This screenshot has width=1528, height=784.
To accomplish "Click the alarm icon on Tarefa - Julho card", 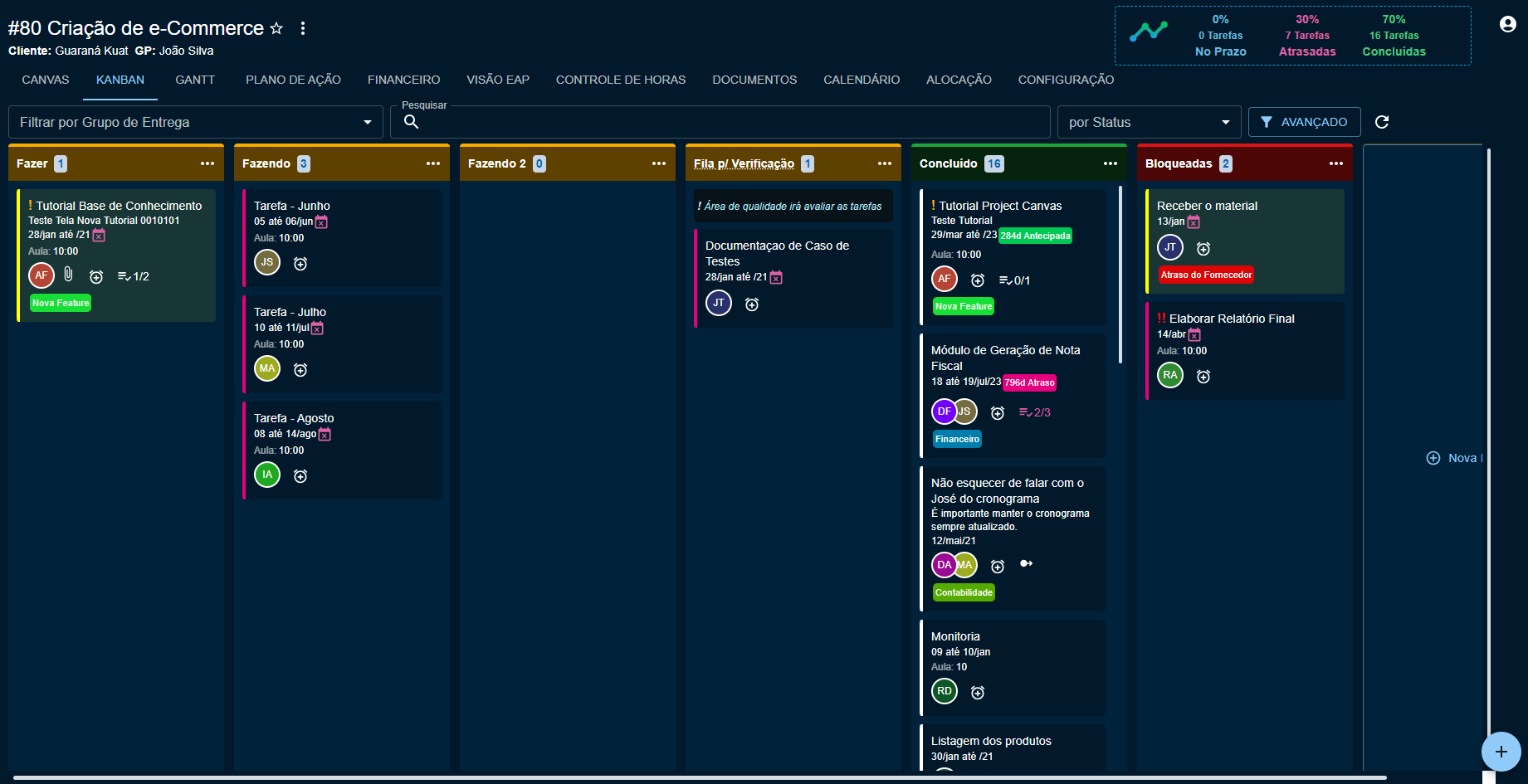I will coord(300,370).
